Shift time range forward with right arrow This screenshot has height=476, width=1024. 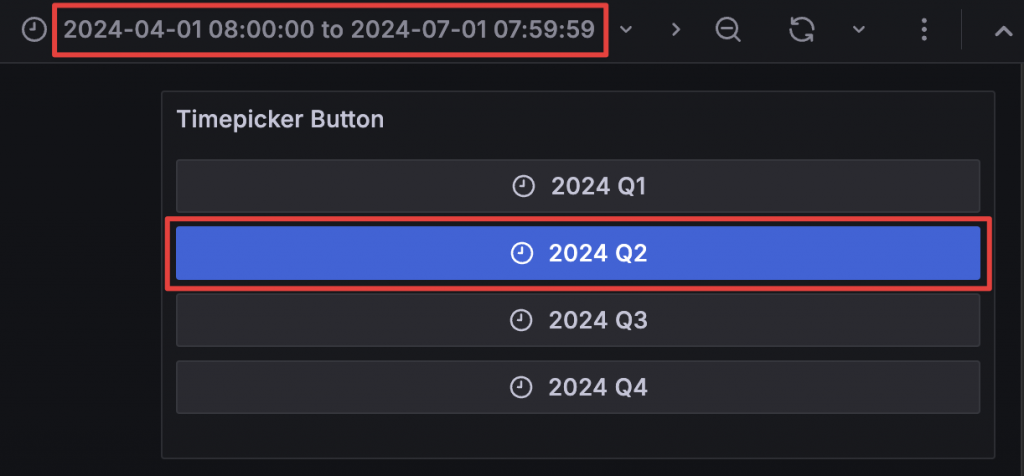(676, 30)
